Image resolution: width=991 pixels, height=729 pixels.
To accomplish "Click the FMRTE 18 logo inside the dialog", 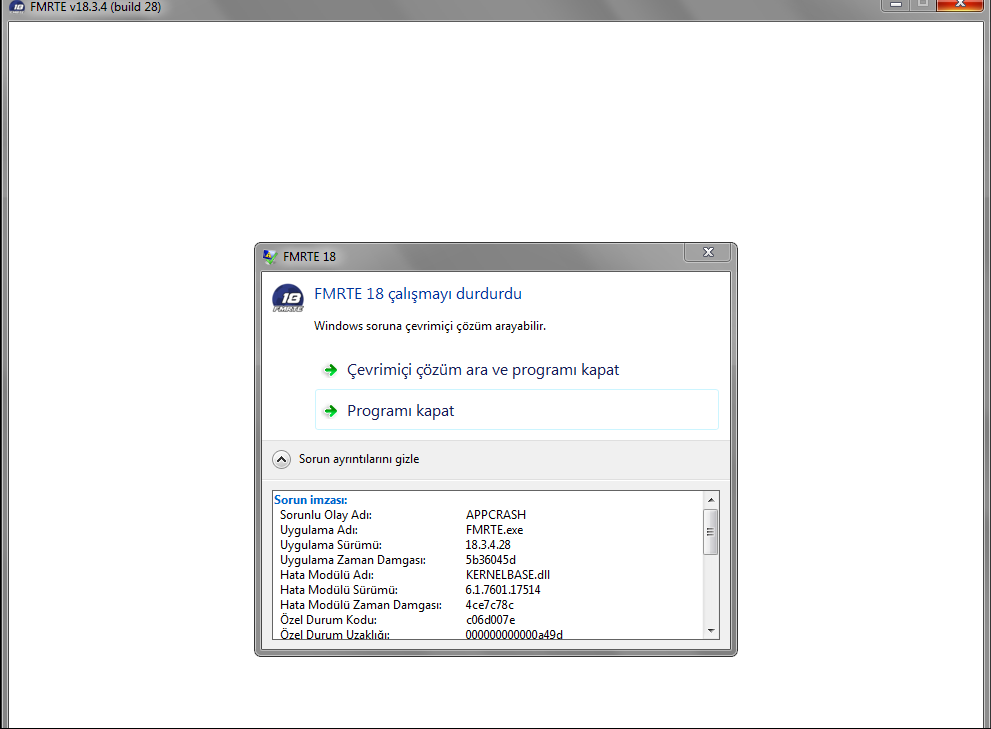I will point(288,298).
